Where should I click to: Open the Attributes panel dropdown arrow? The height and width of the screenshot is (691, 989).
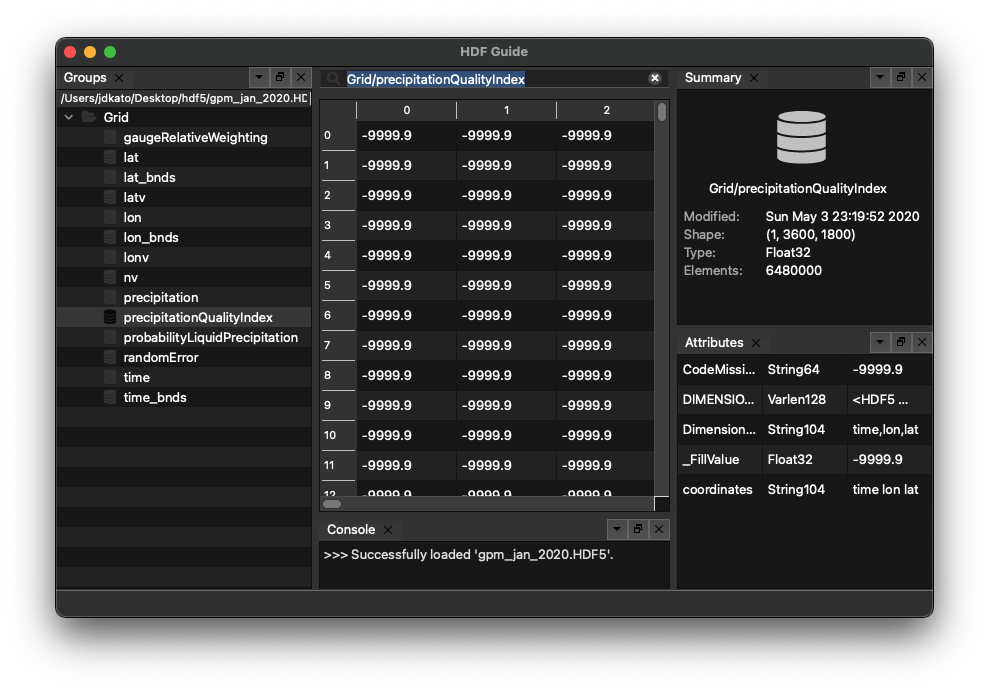tap(879, 342)
